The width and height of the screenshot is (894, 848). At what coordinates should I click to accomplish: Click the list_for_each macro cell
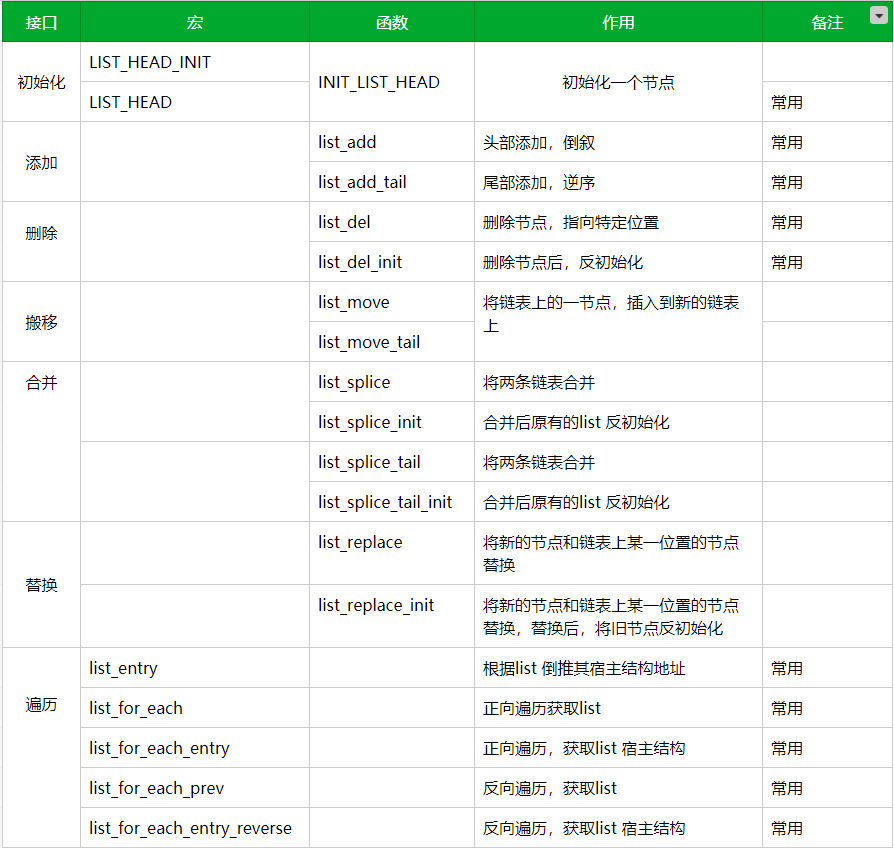(x=195, y=708)
